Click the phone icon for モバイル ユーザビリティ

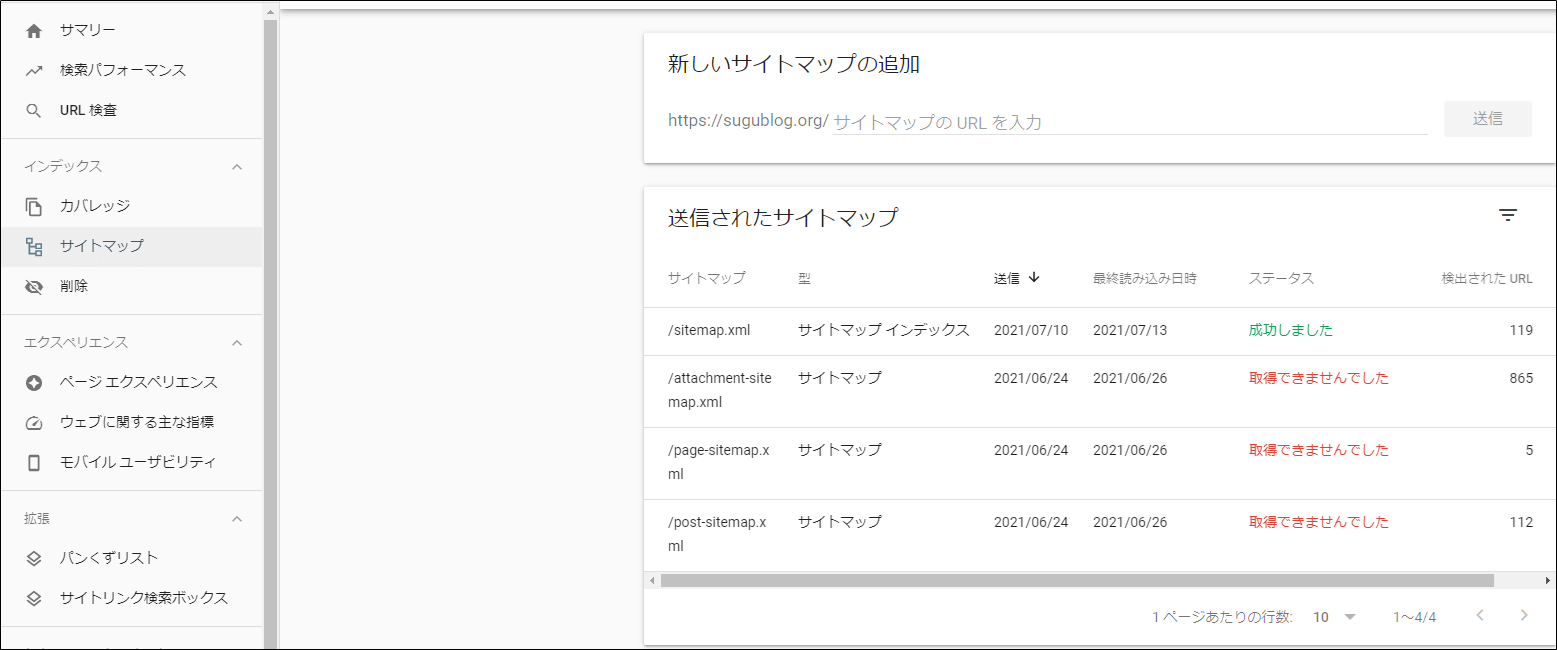(x=34, y=463)
